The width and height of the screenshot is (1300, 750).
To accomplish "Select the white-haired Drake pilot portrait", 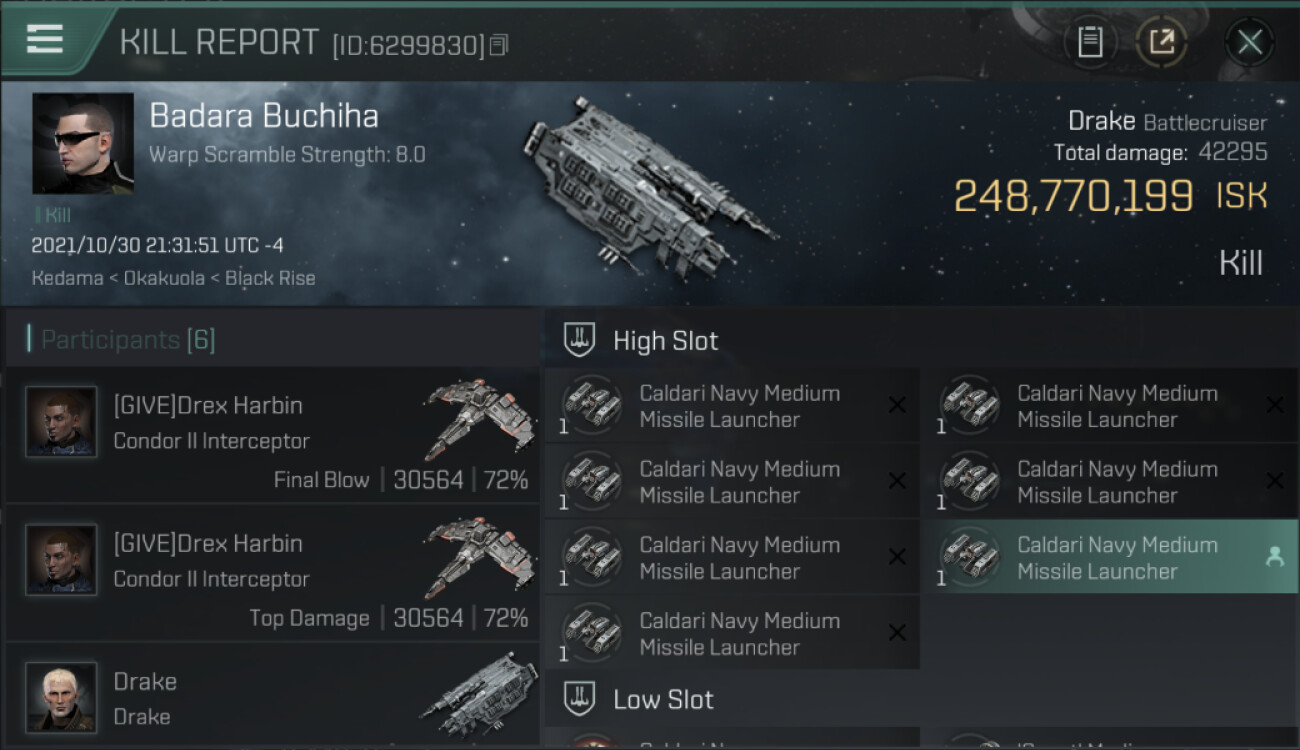I will [x=61, y=697].
